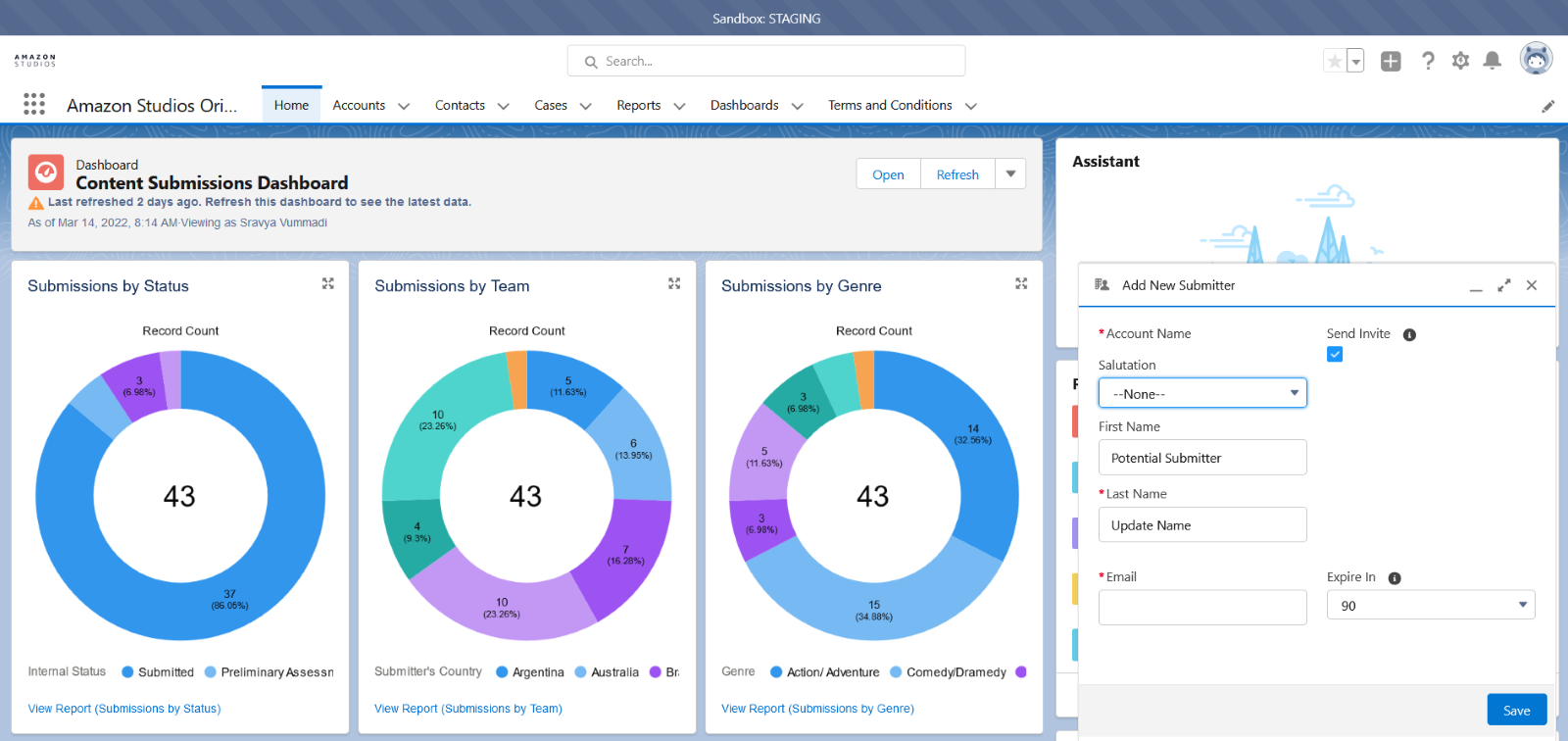Click the Content Submissions Dashboard title
This screenshot has width=1568, height=741.
click(212, 183)
